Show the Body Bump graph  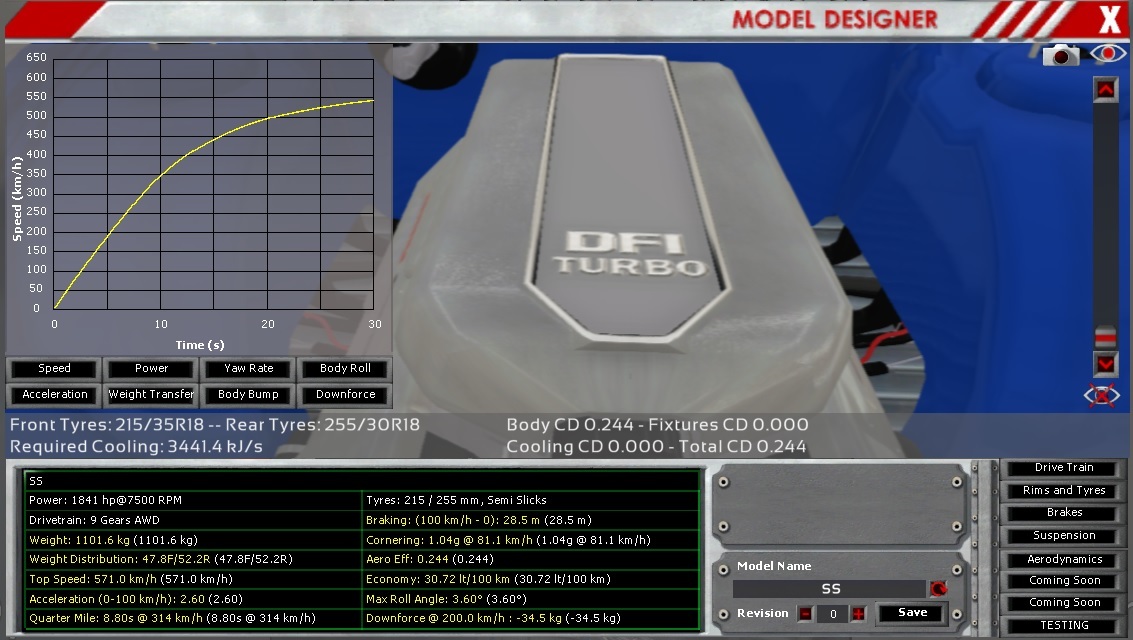point(249,394)
